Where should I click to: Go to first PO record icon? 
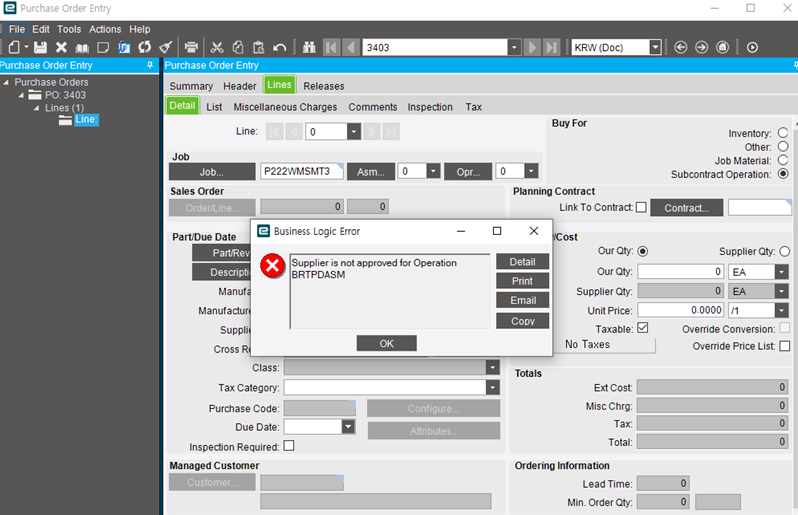331,47
